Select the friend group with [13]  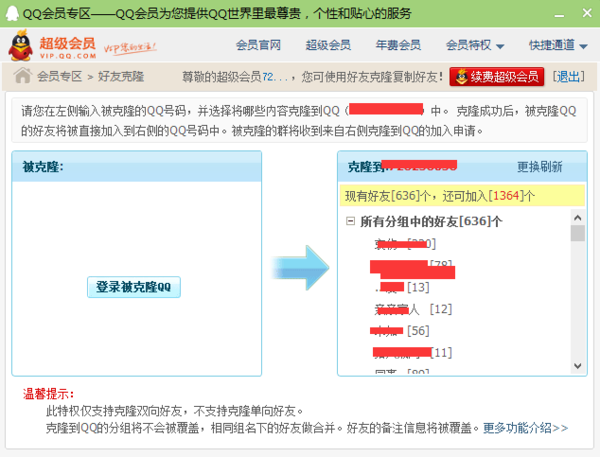tap(402, 287)
